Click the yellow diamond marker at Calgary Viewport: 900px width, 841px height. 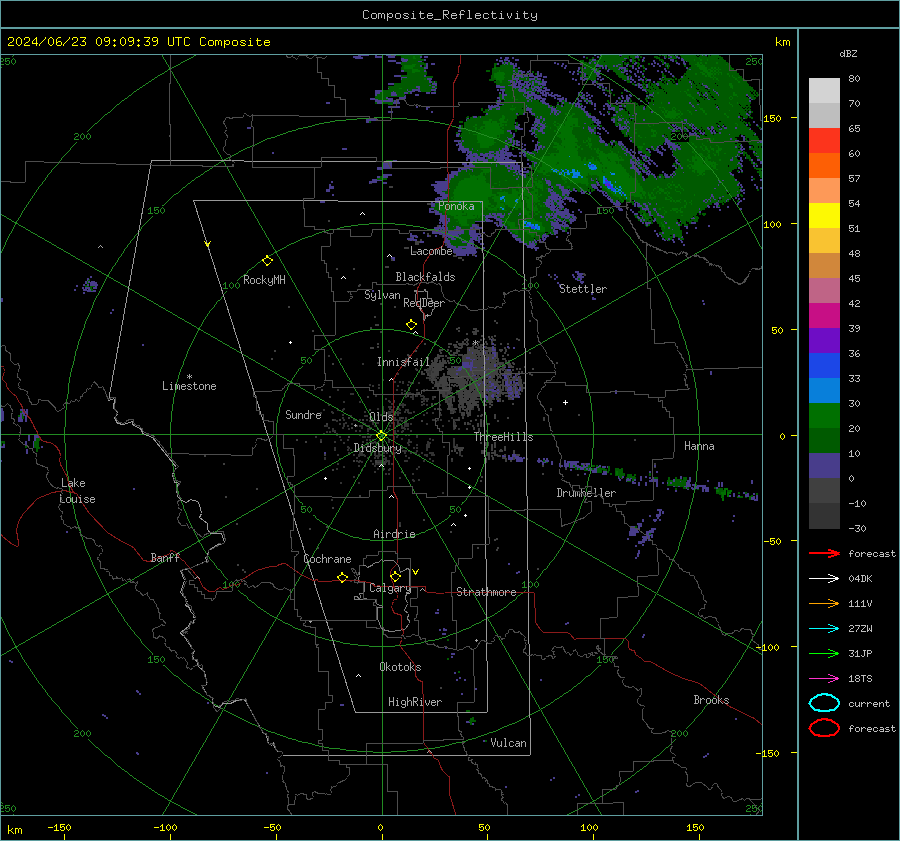click(x=395, y=576)
